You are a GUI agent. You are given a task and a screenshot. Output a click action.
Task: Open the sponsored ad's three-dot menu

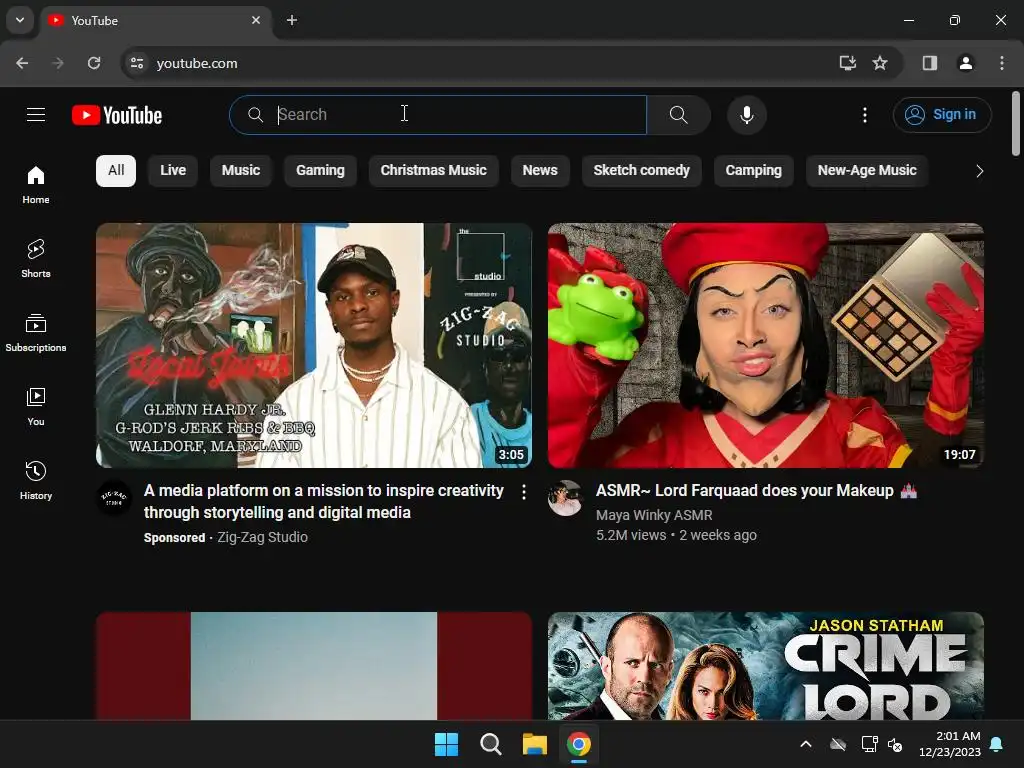click(524, 492)
